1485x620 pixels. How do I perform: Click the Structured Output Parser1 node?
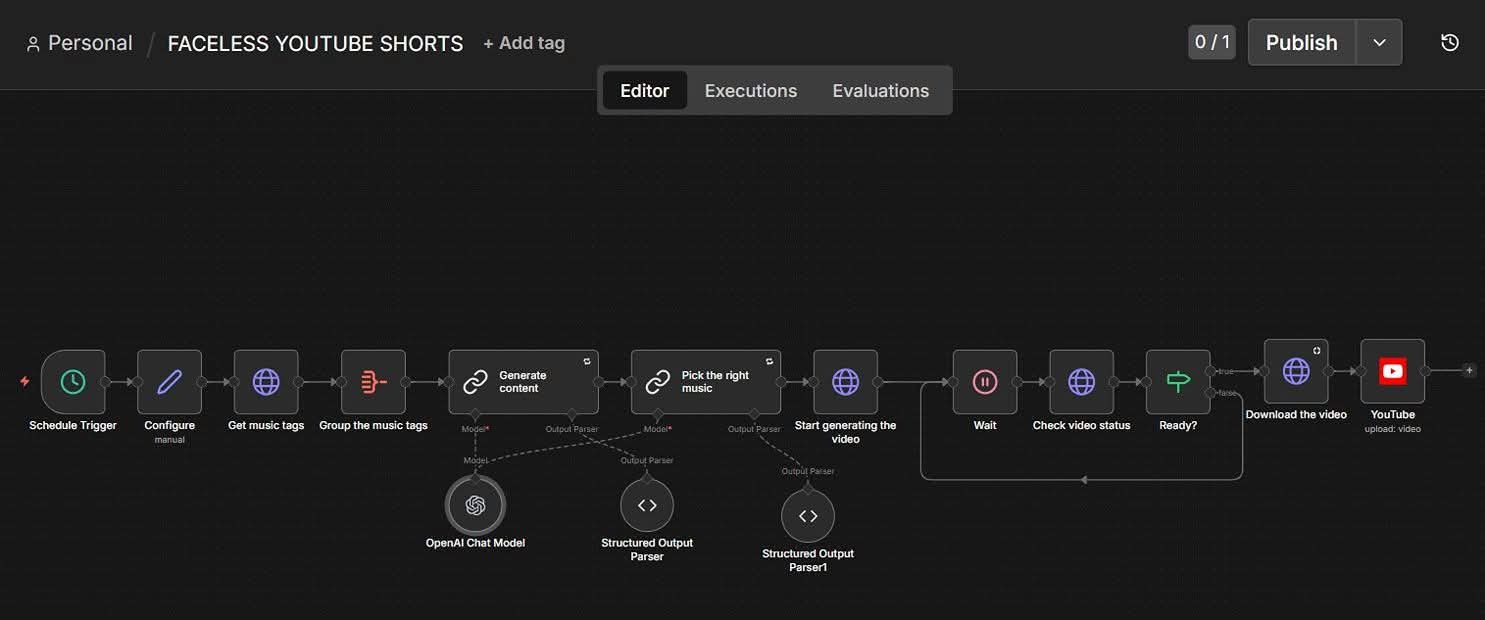808,516
